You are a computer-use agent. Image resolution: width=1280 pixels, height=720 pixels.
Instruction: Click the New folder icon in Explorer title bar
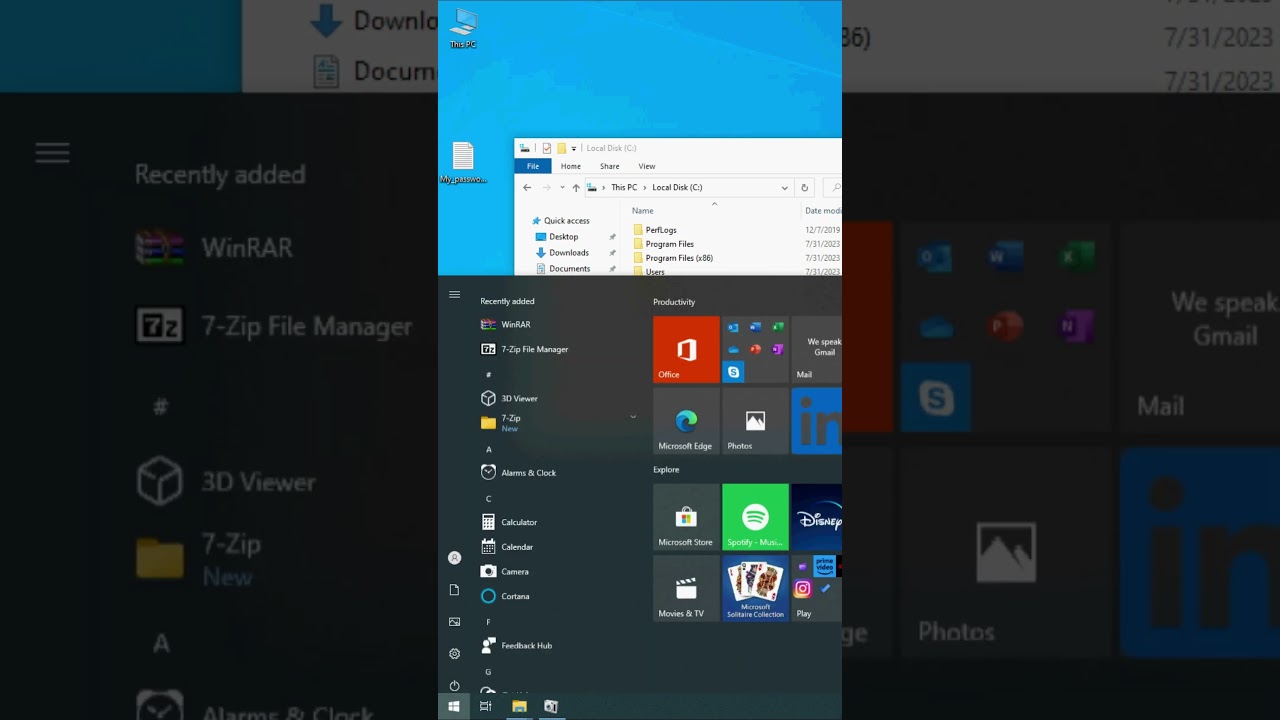[561, 148]
